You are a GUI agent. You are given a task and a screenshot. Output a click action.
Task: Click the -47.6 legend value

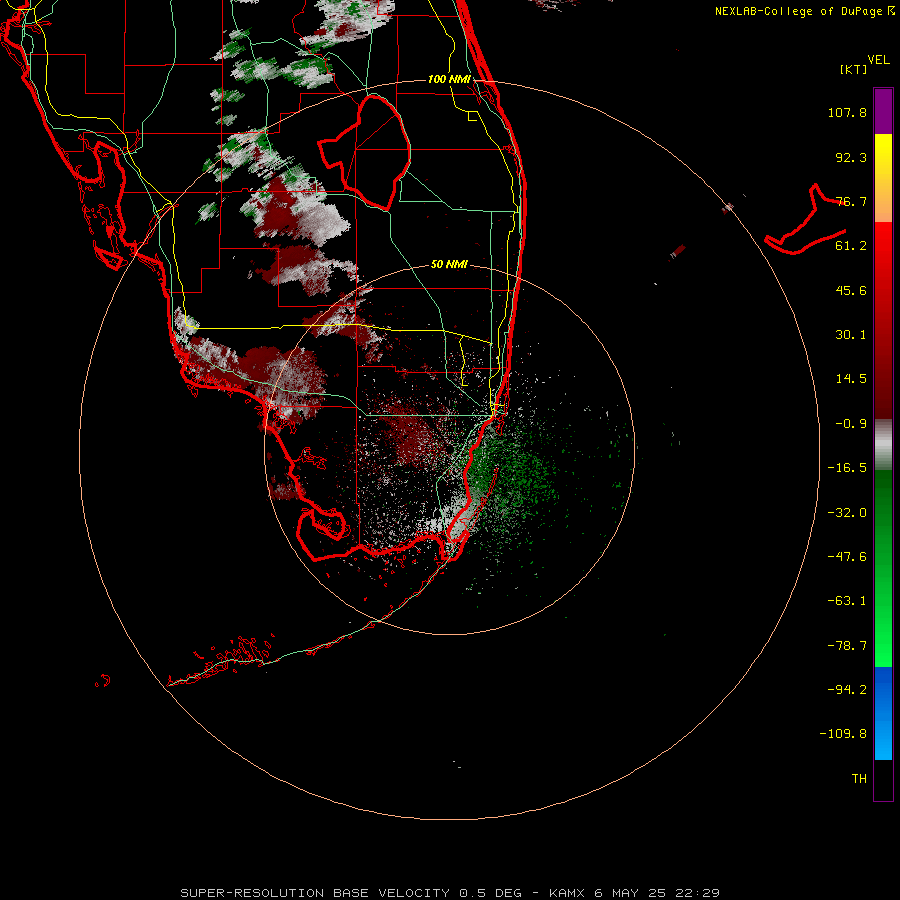[x=847, y=557]
